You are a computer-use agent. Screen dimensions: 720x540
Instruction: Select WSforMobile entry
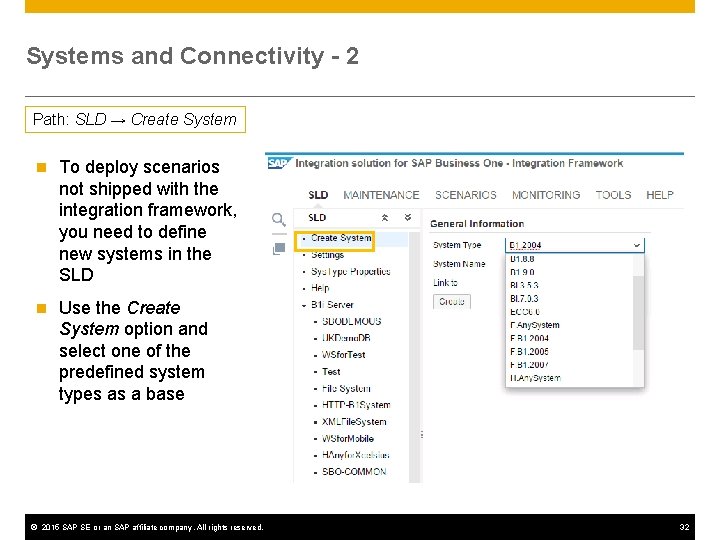coord(348,439)
